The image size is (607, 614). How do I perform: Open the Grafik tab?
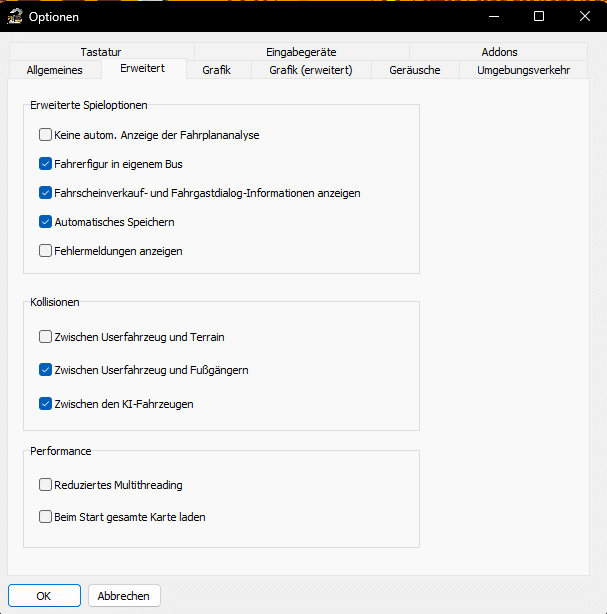click(x=216, y=70)
